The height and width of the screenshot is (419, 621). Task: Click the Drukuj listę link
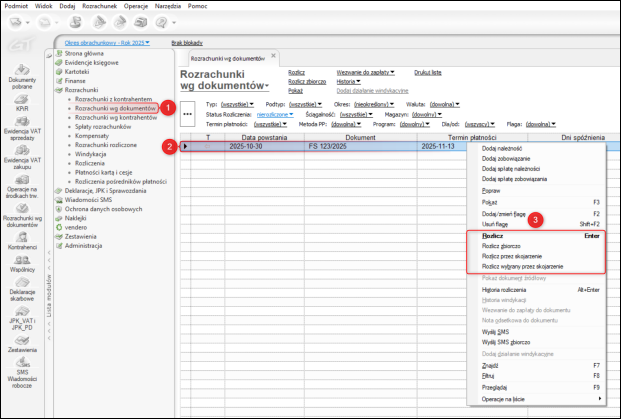pyautogui.click(x=428, y=72)
